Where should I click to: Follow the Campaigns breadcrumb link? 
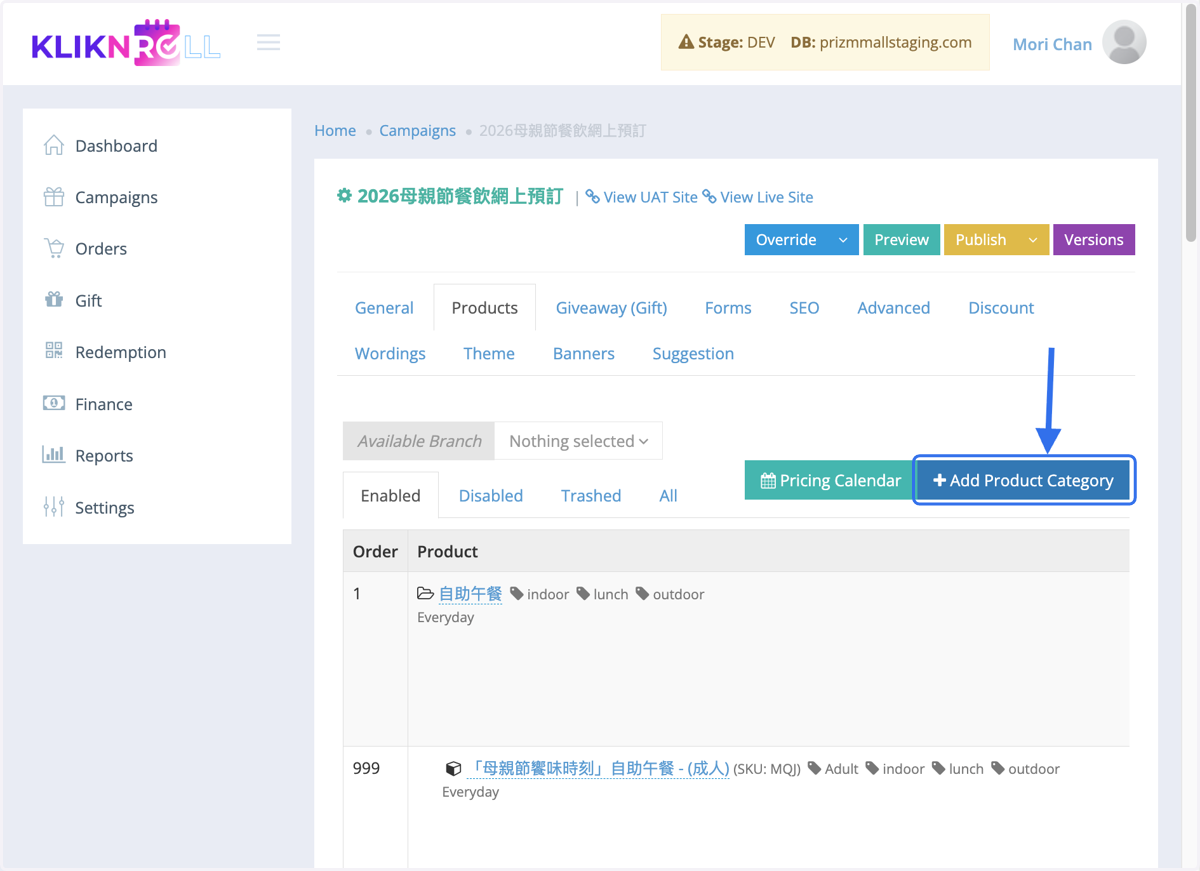click(417, 130)
